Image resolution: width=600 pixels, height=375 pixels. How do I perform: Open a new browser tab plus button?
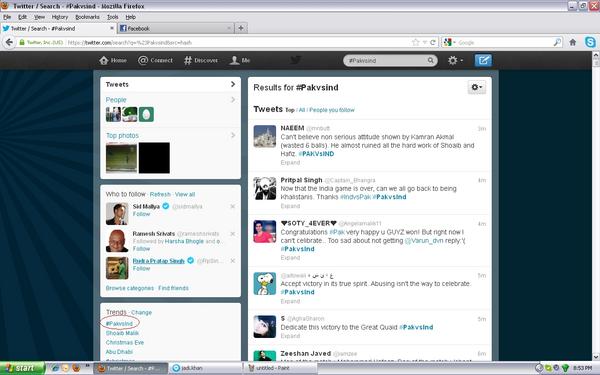click(x=241, y=28)
